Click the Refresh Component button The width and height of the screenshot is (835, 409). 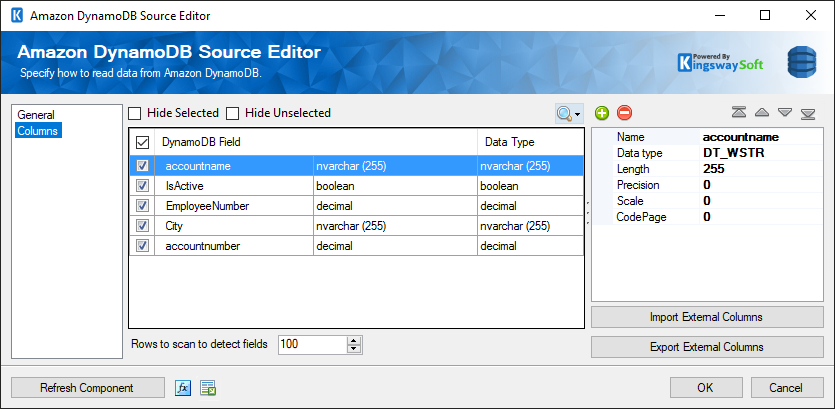coord(87,388)
